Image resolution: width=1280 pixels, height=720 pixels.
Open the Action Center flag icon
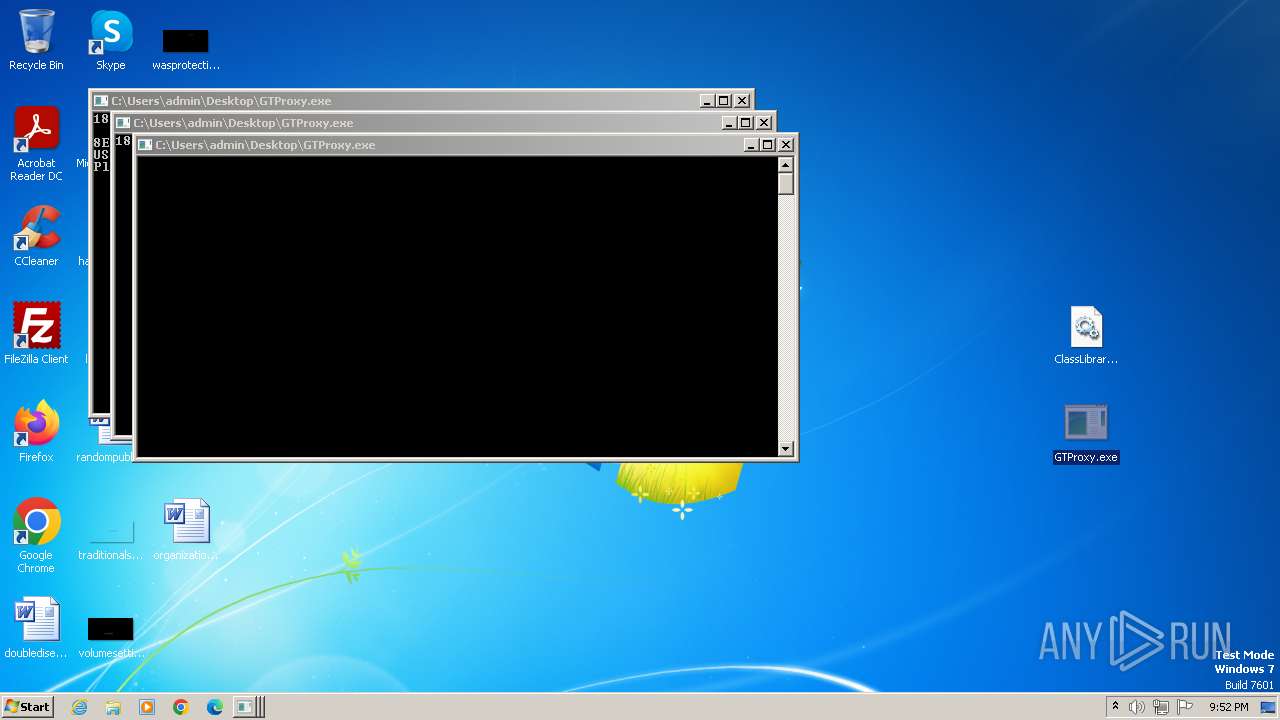[1185, 707]
